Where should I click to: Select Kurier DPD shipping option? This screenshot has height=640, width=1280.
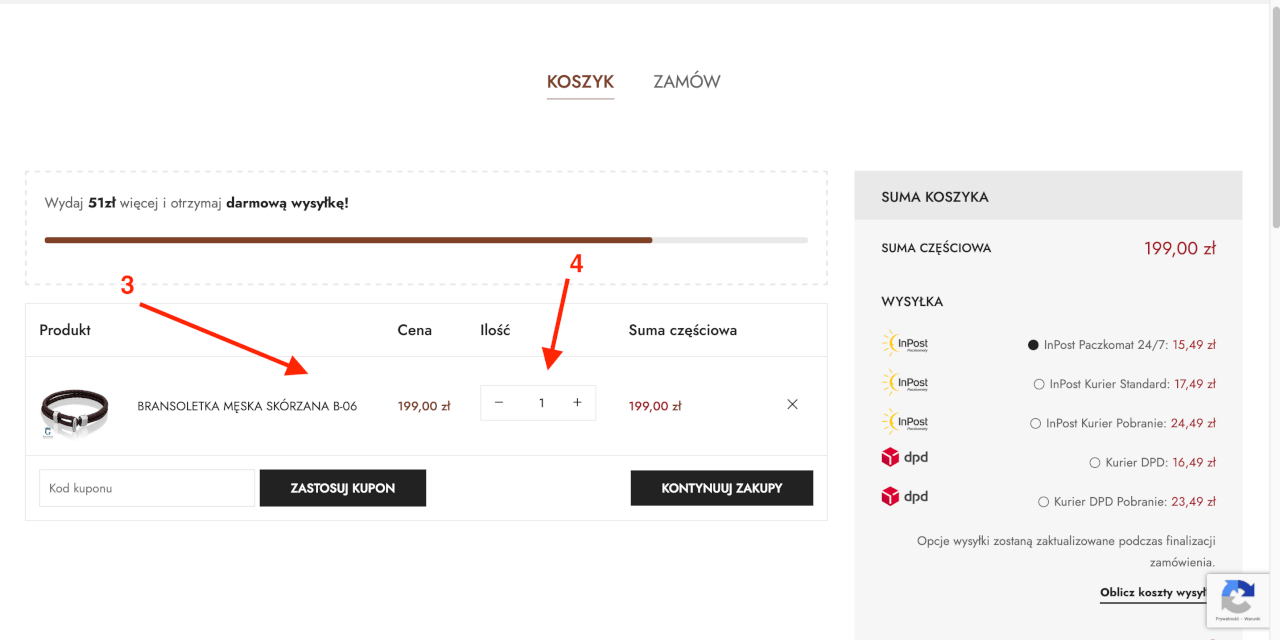tap(1094, 463)
